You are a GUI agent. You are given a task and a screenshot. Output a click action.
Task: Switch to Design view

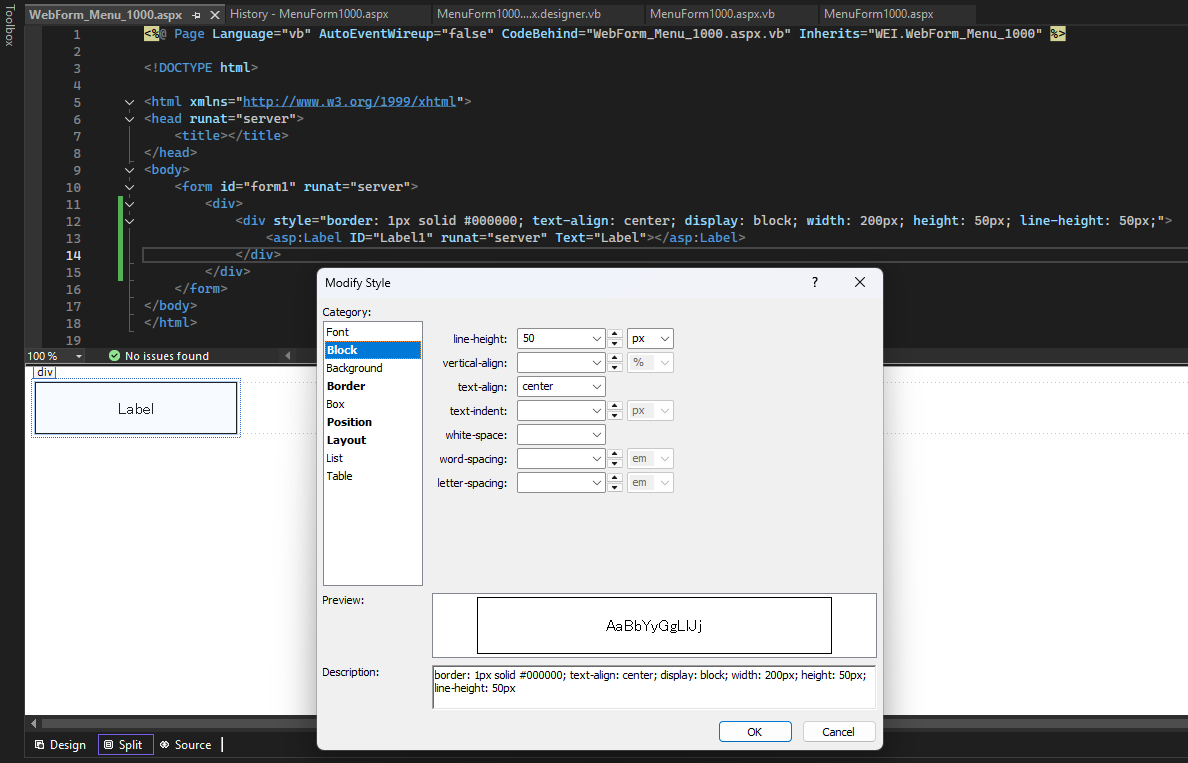click(60, 745)
